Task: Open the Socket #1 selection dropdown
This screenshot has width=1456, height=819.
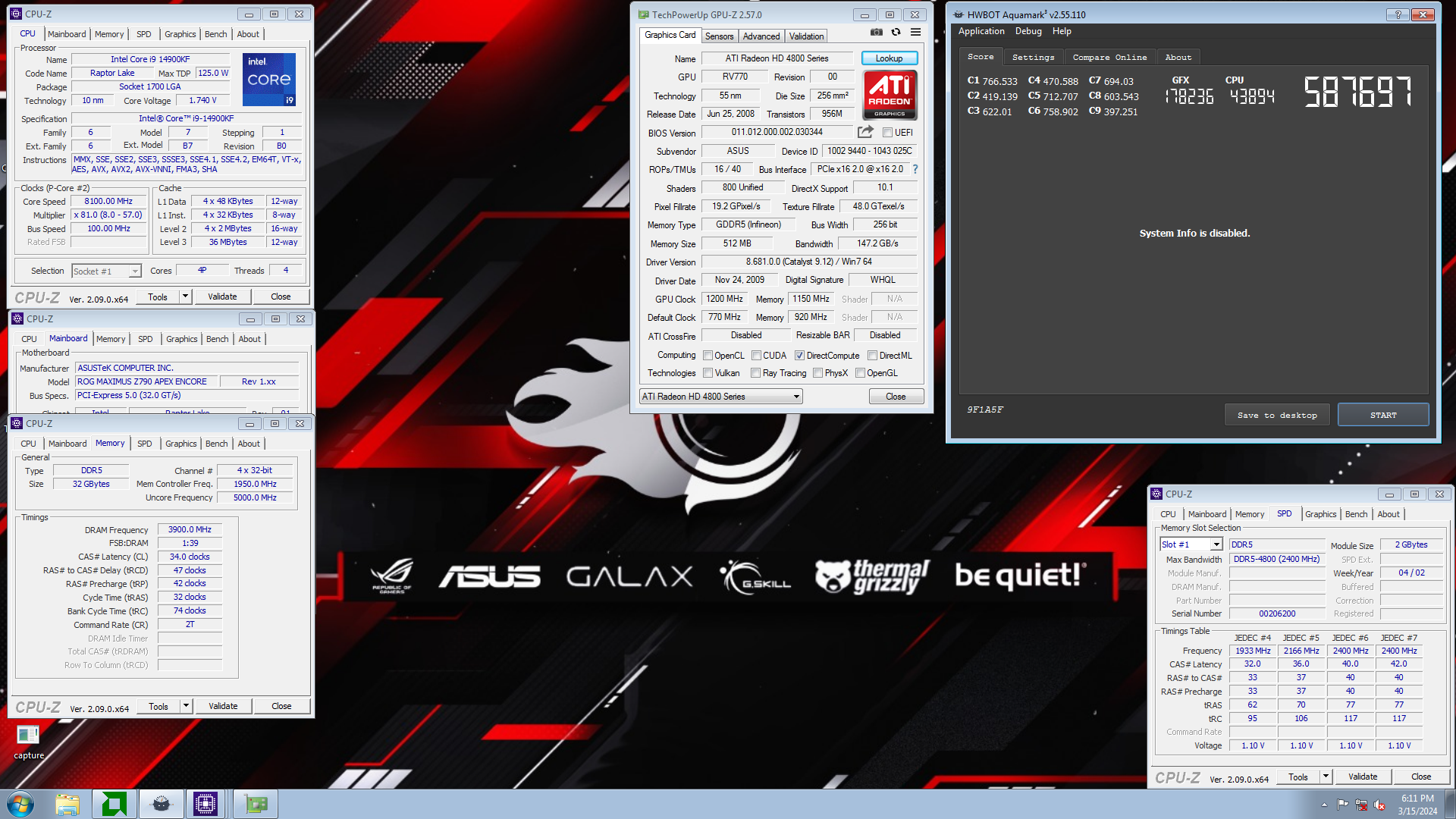Action: click(106, 271)
